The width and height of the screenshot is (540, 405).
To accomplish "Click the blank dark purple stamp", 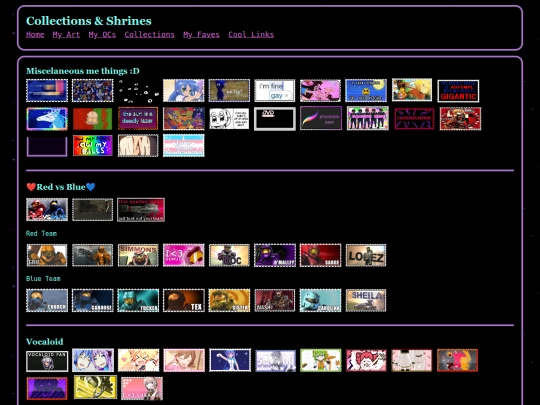I will pyautogui.click(x=47, y=146).
